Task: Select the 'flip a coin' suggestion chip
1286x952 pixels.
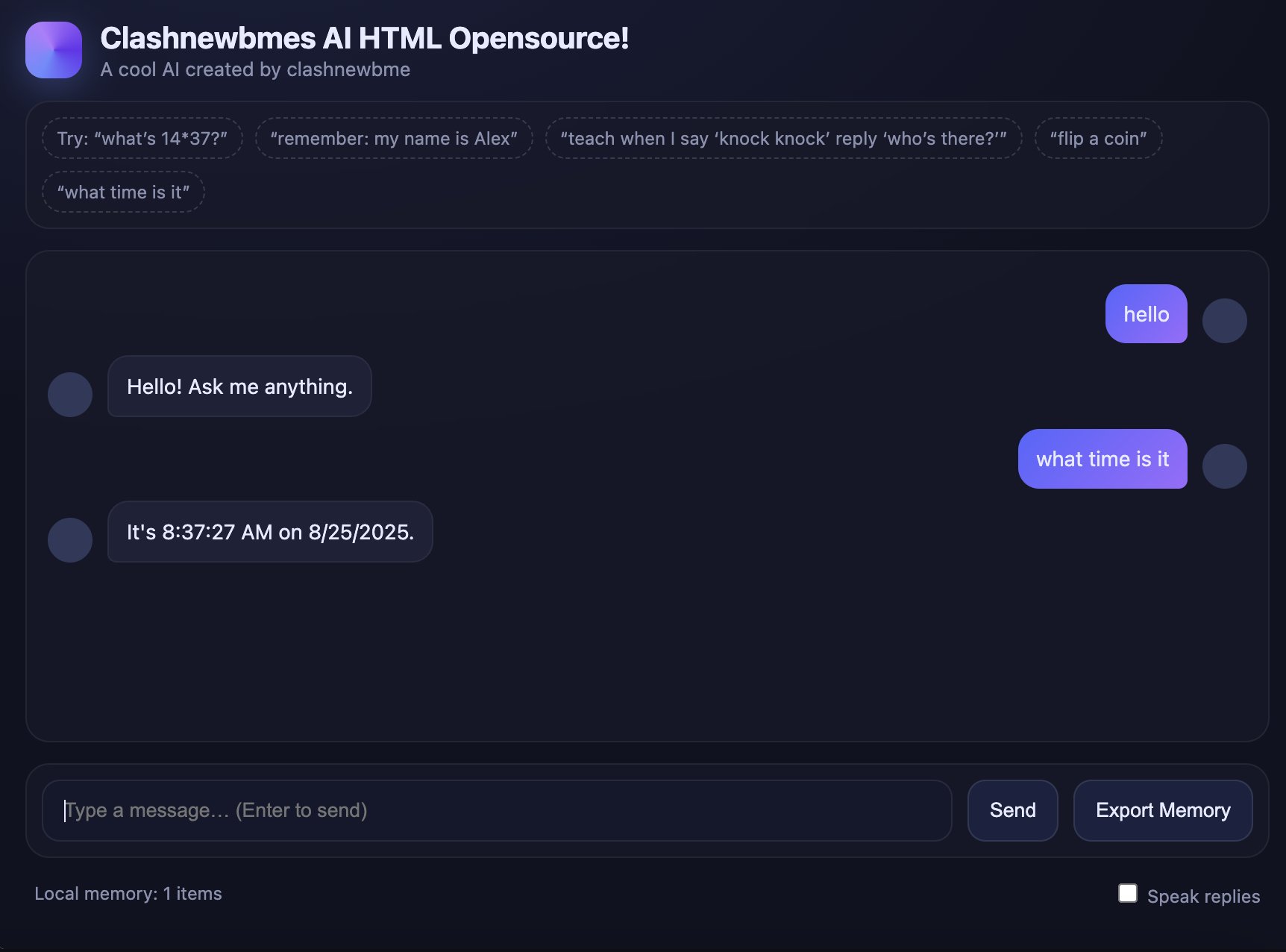Action: 1098,138
